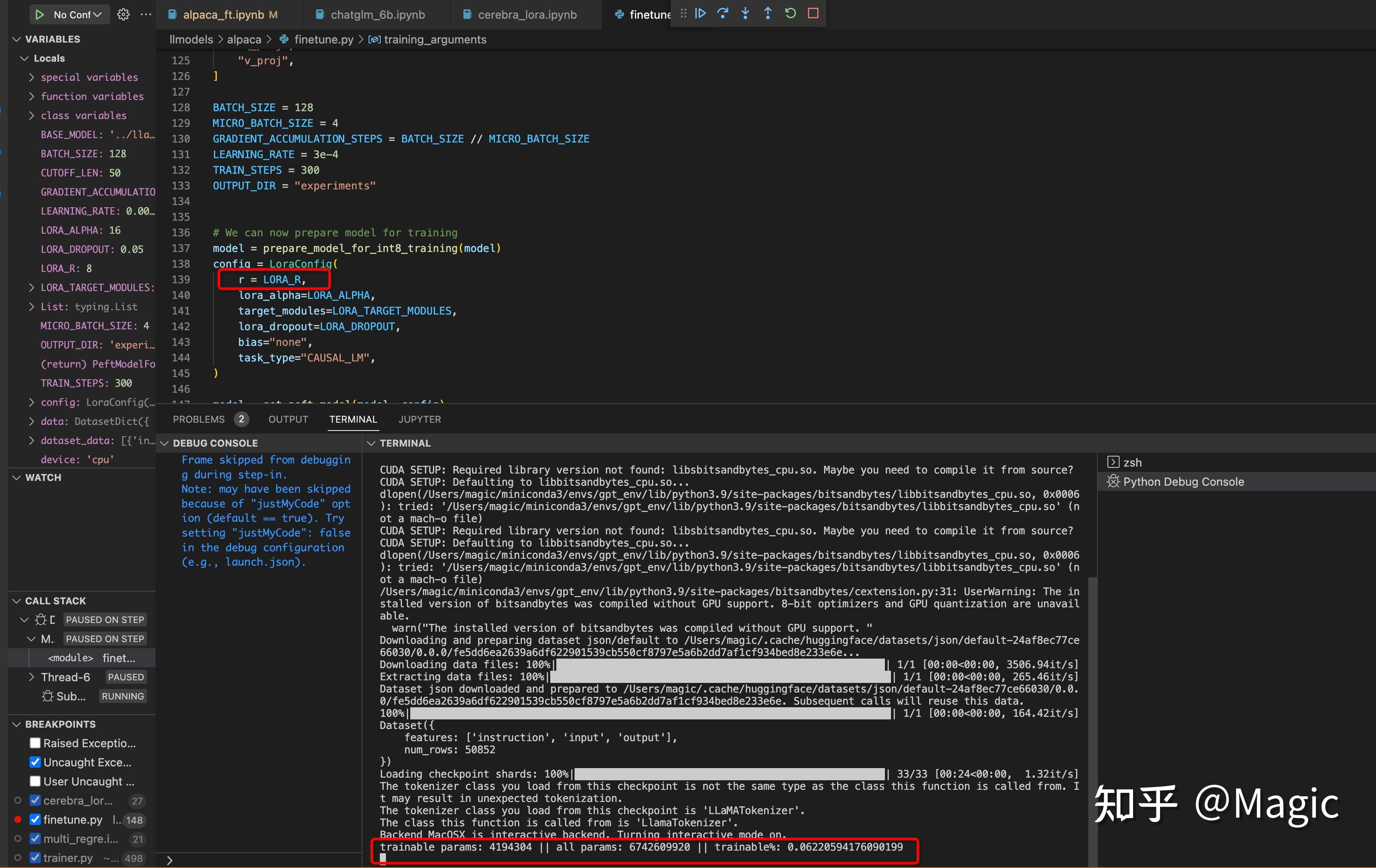Stop the debugger with the square icon
Image resolution: width=1376 pixels, height=868 pixels.
pos(813,13)
